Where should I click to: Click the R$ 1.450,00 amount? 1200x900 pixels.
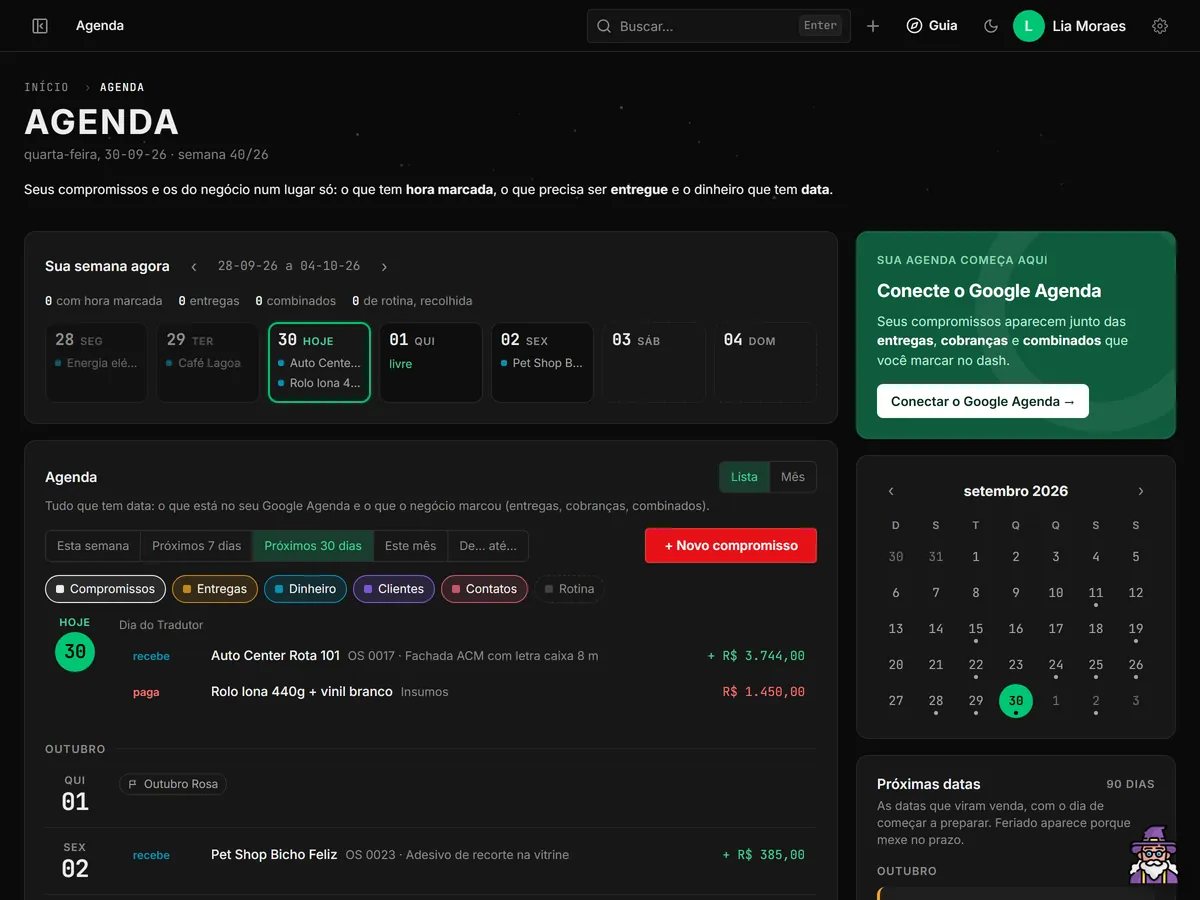pos(764,692)
